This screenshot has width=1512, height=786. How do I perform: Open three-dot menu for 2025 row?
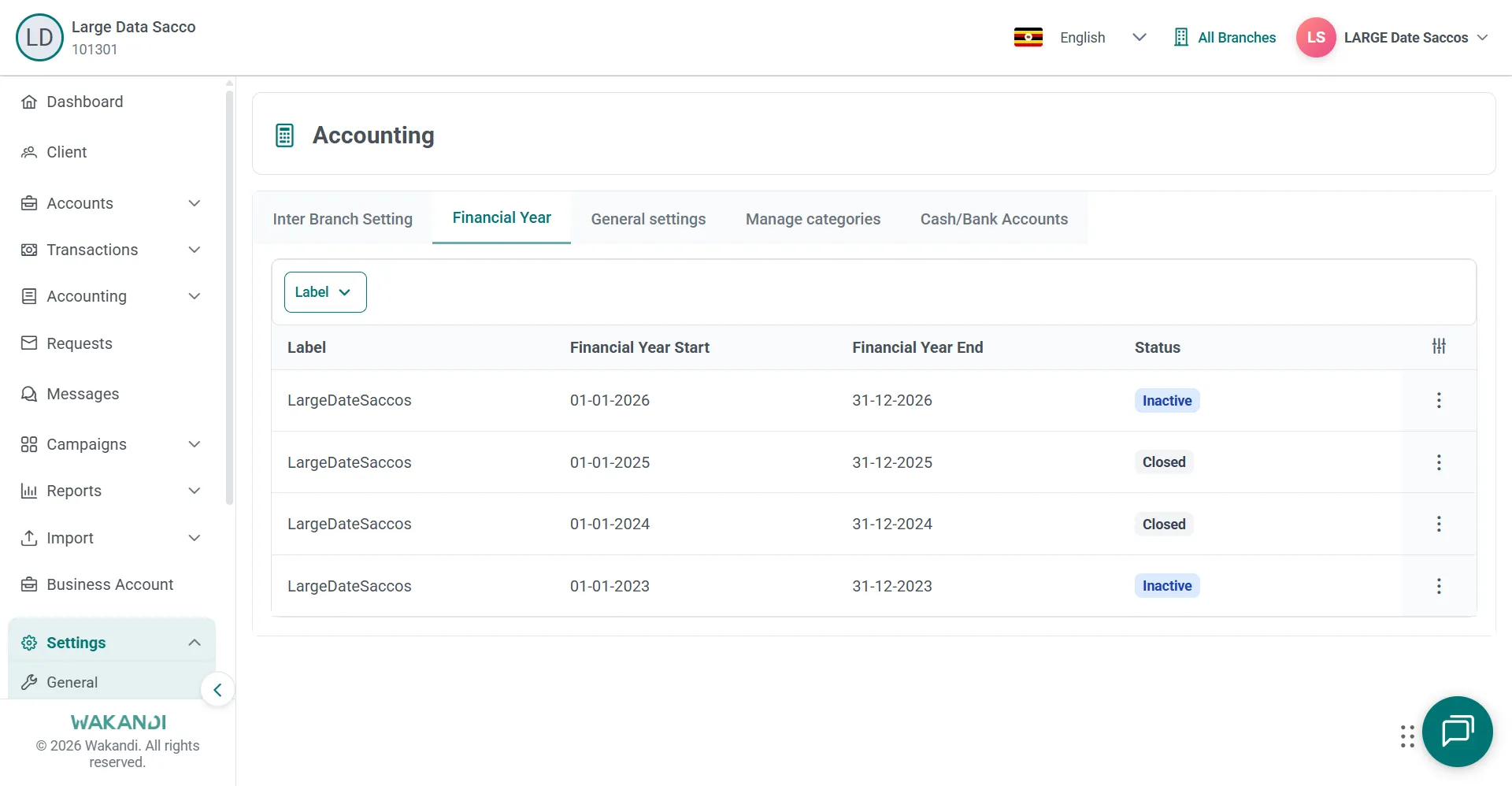1439,462
